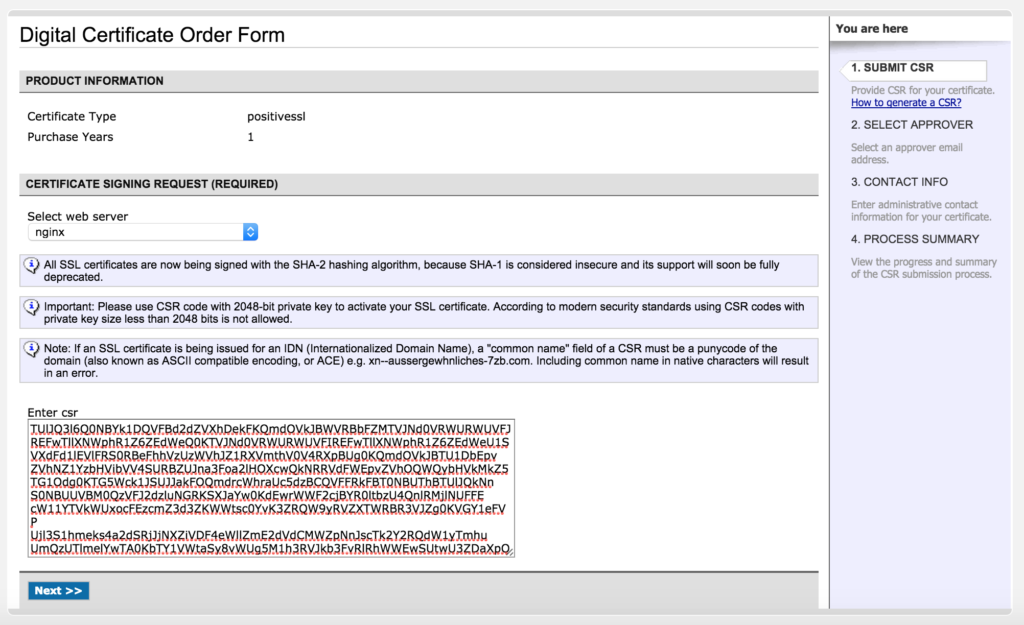Click the Digital Certificate Order Form heading
This screenshot has width=1024, height=625.
[x=152, y=35]
